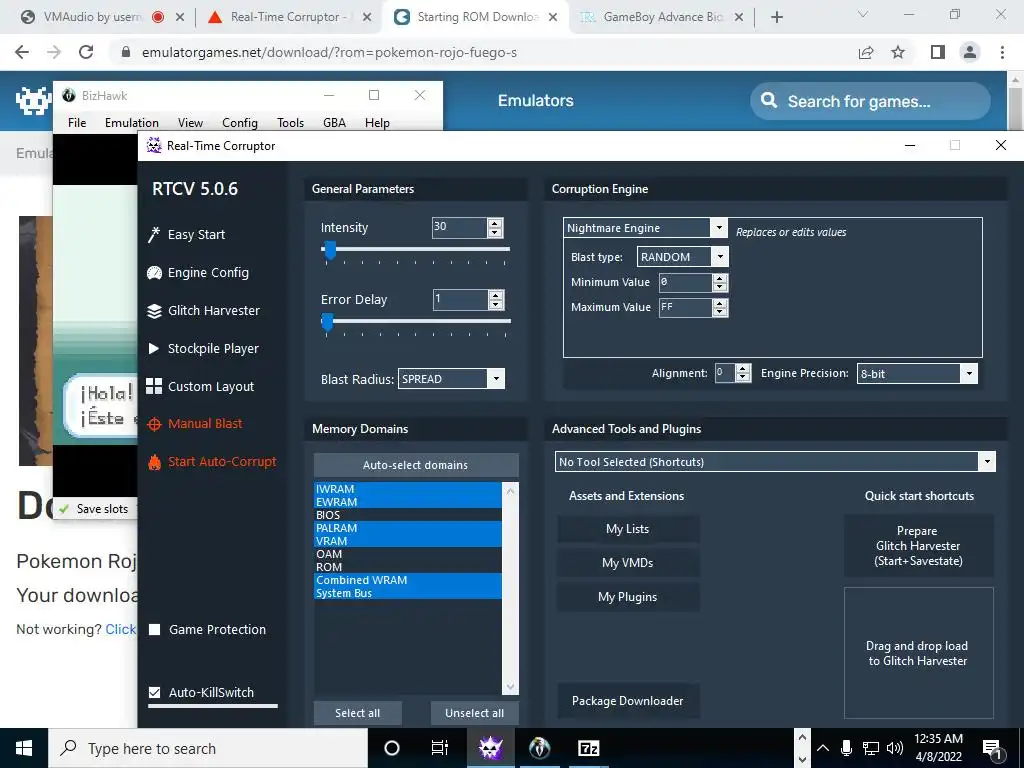Open Chrome three-dot menu
Image resolution: width=1024 pixels, height=768 pixels.
(x=1002, y=52)
